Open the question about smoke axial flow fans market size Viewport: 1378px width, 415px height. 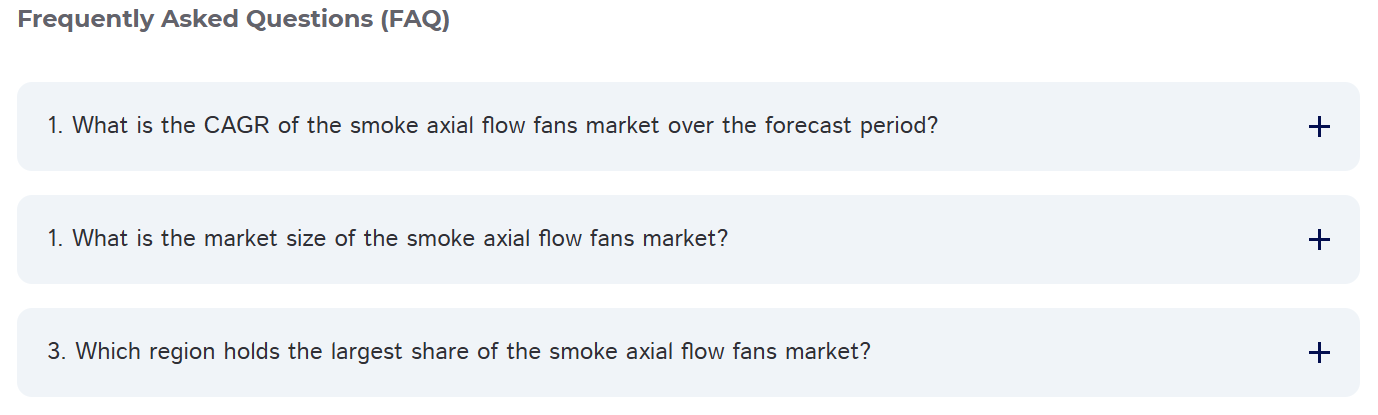(388, 240)
